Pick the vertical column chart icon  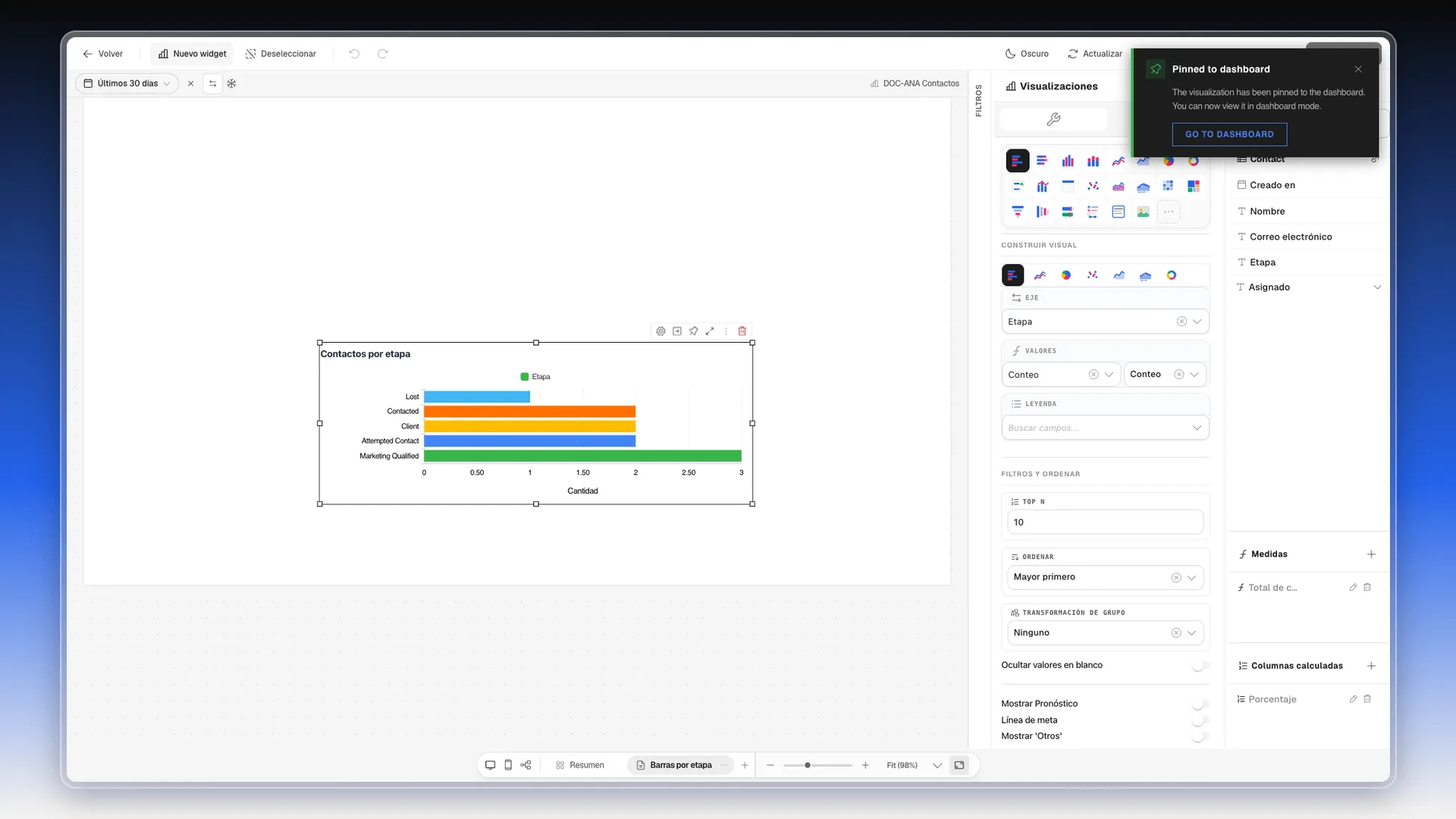1068,161
